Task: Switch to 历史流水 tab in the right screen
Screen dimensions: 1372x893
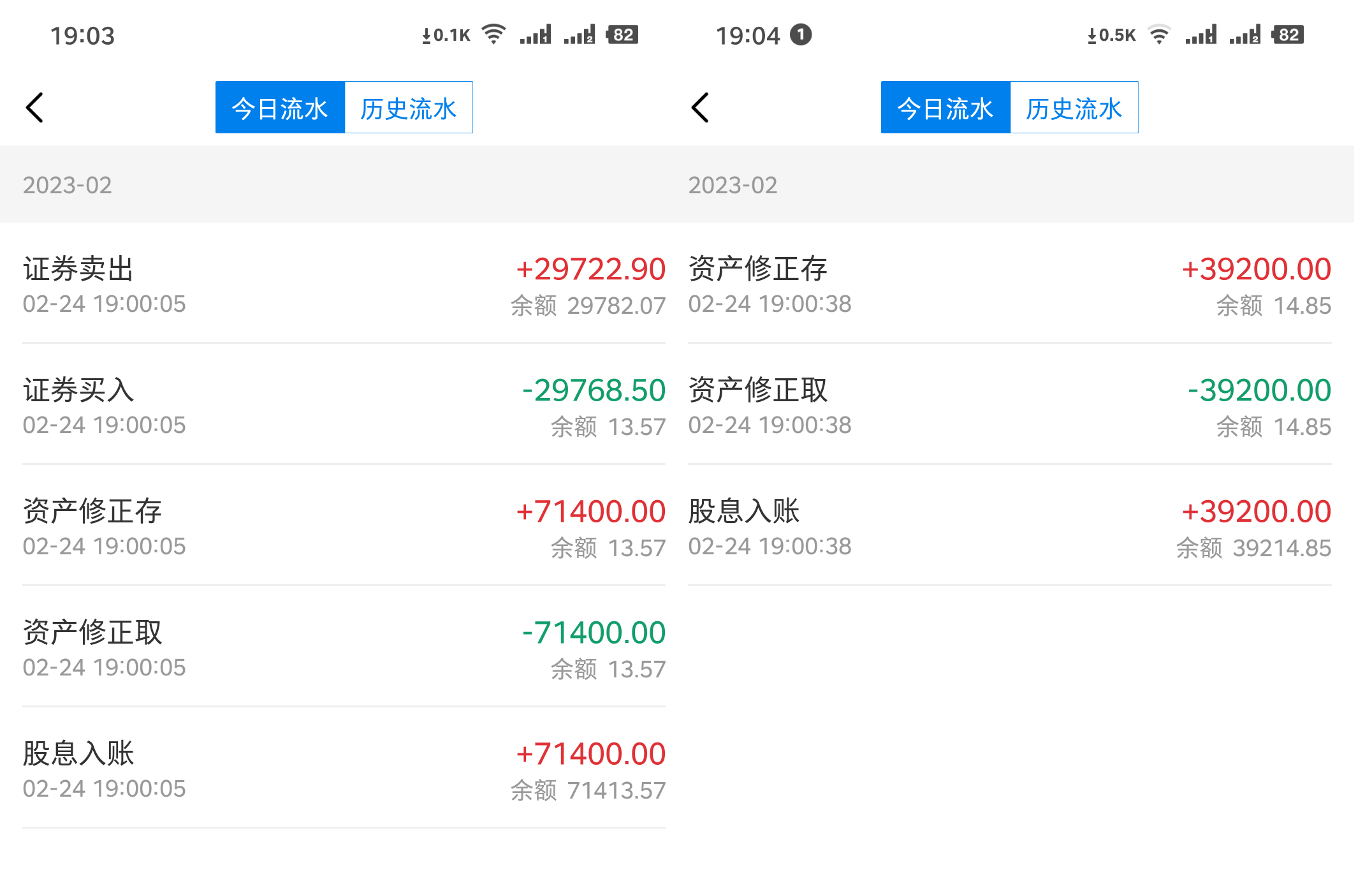Action: [x=1074, y=107]
